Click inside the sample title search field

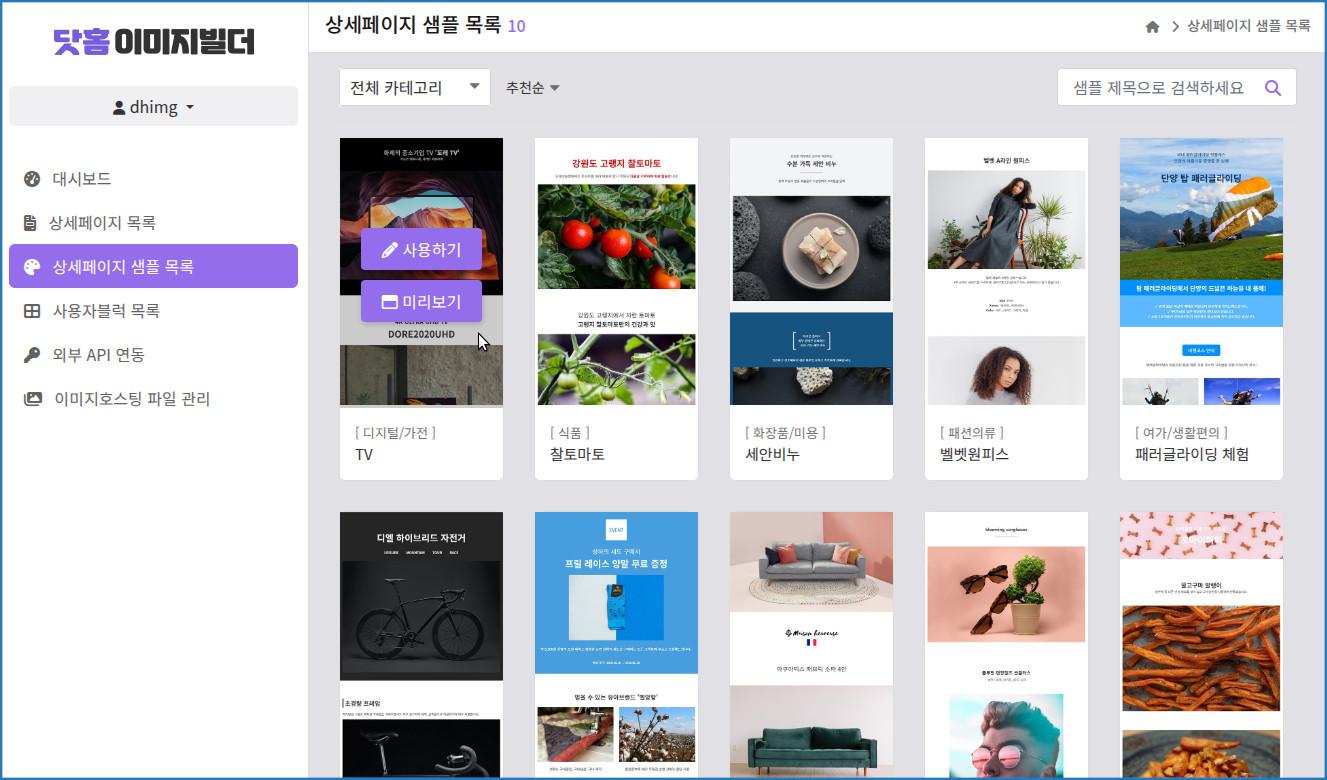click(1150, 87)
